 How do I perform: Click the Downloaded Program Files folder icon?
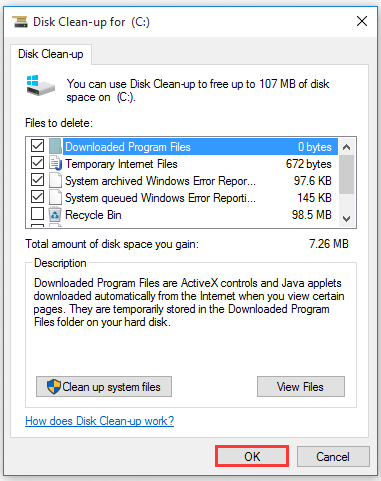point(55,146)
